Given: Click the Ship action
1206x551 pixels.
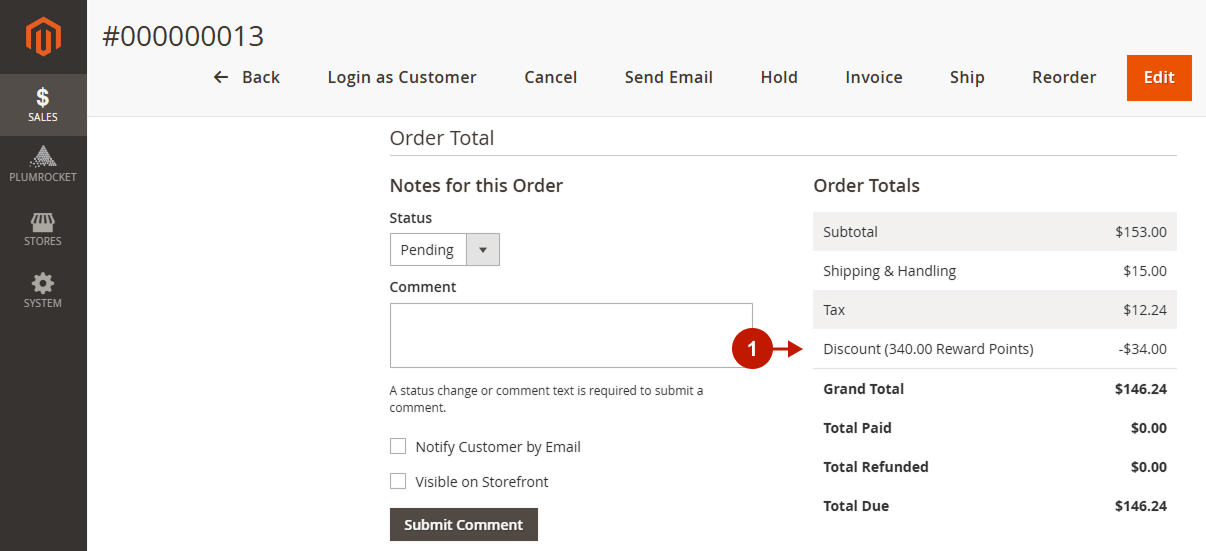Looking at the screenshot, I should (967, 77).
